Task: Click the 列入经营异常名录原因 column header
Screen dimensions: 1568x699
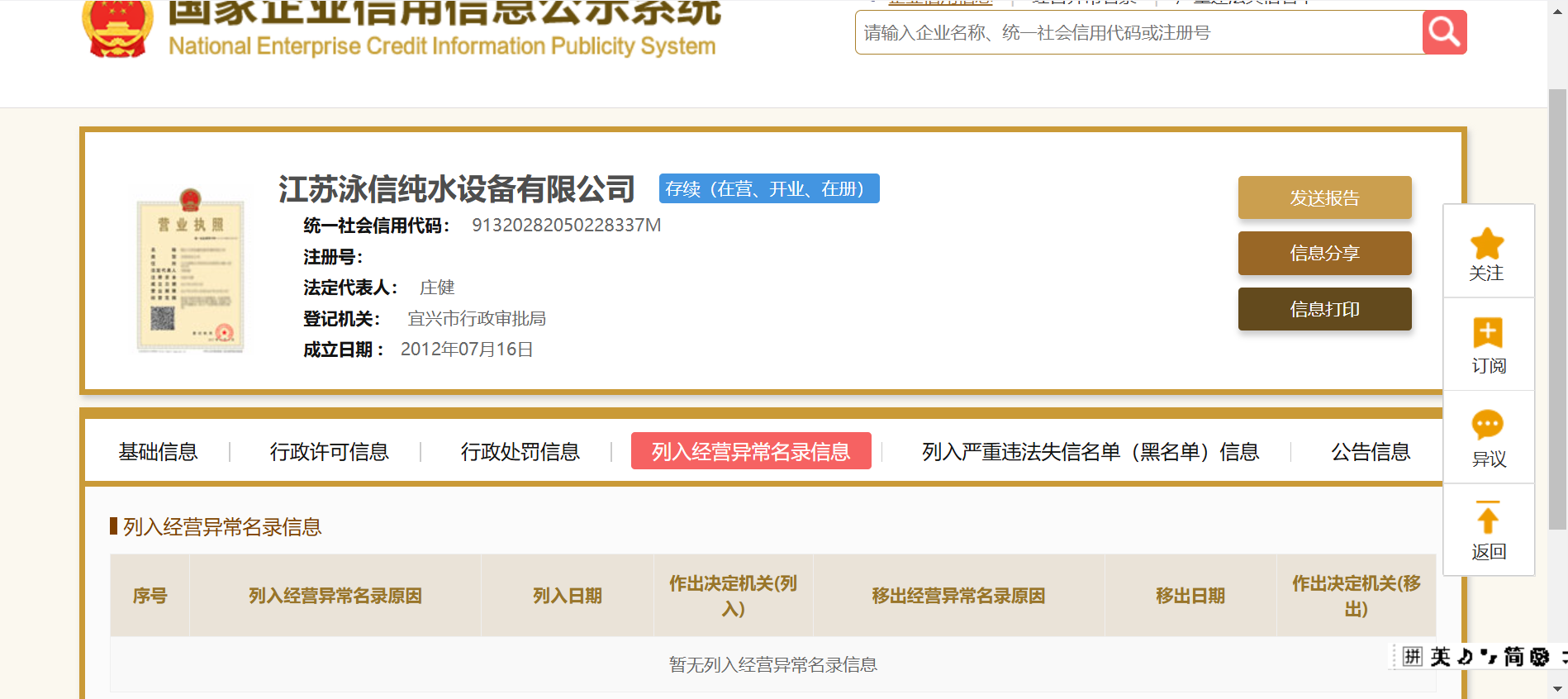Action: tap(335, 596)
